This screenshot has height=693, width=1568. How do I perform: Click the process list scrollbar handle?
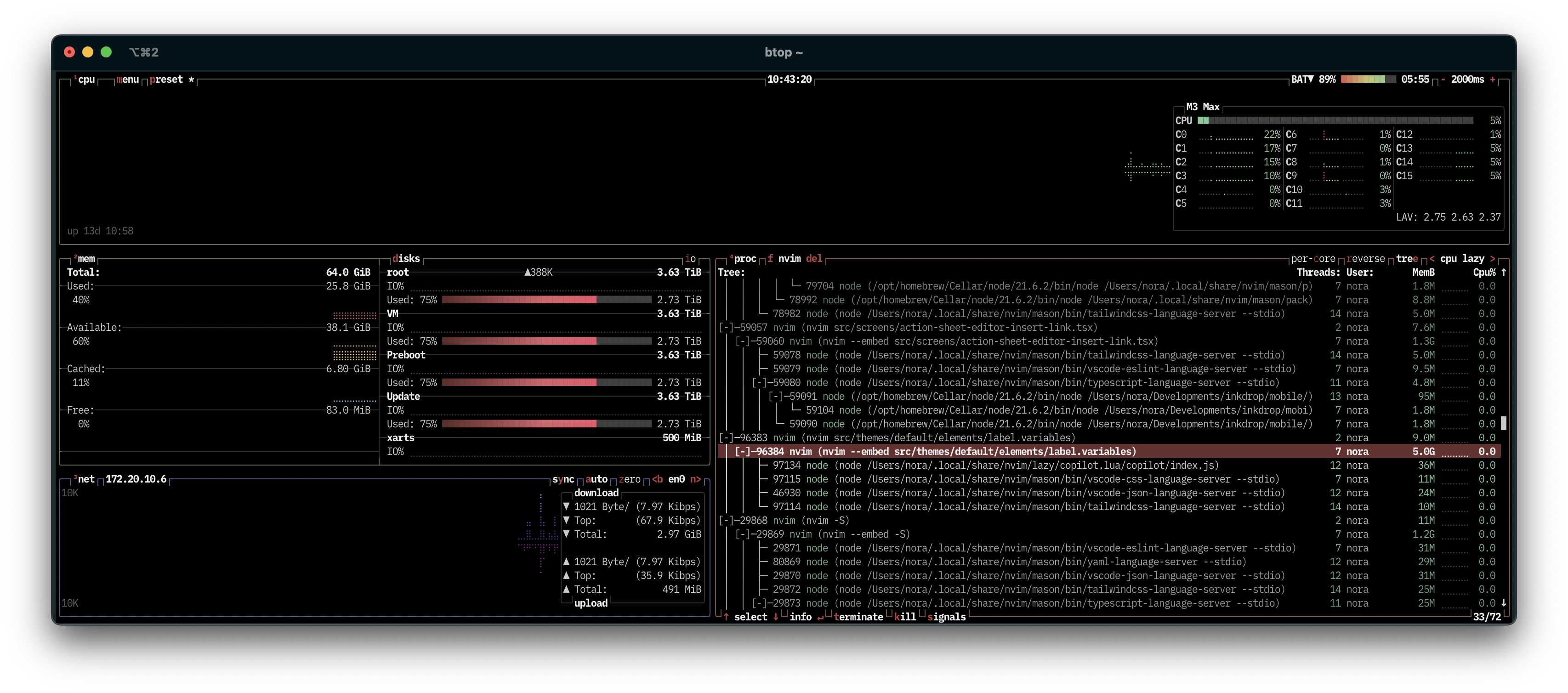click(1504, 423)
